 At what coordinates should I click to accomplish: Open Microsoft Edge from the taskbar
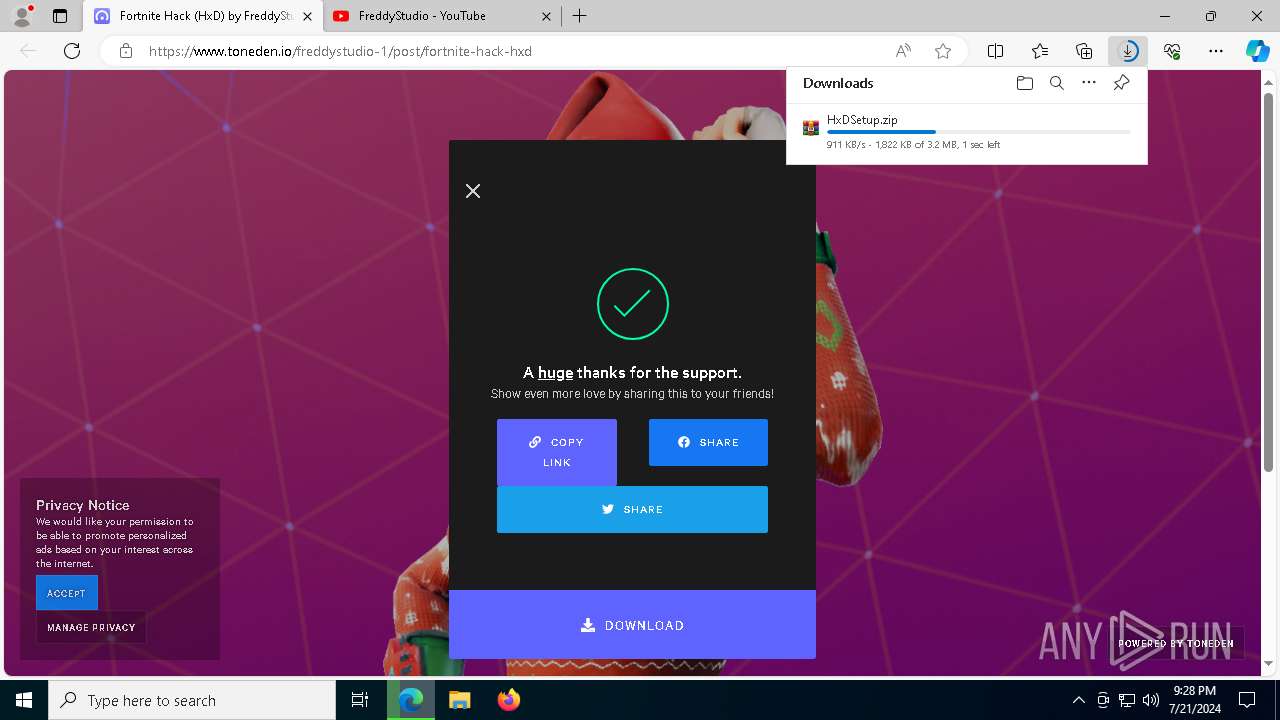click(411, 700)
